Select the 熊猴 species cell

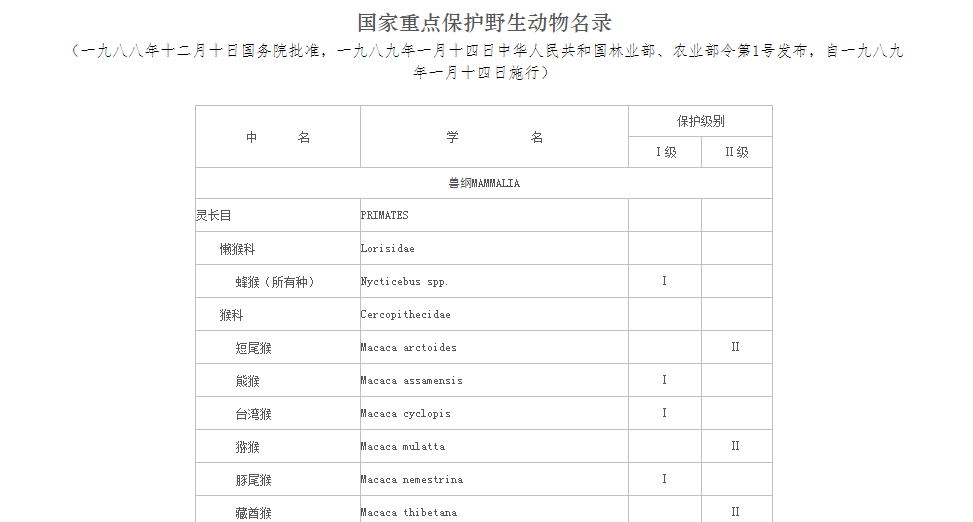(278, 380)
